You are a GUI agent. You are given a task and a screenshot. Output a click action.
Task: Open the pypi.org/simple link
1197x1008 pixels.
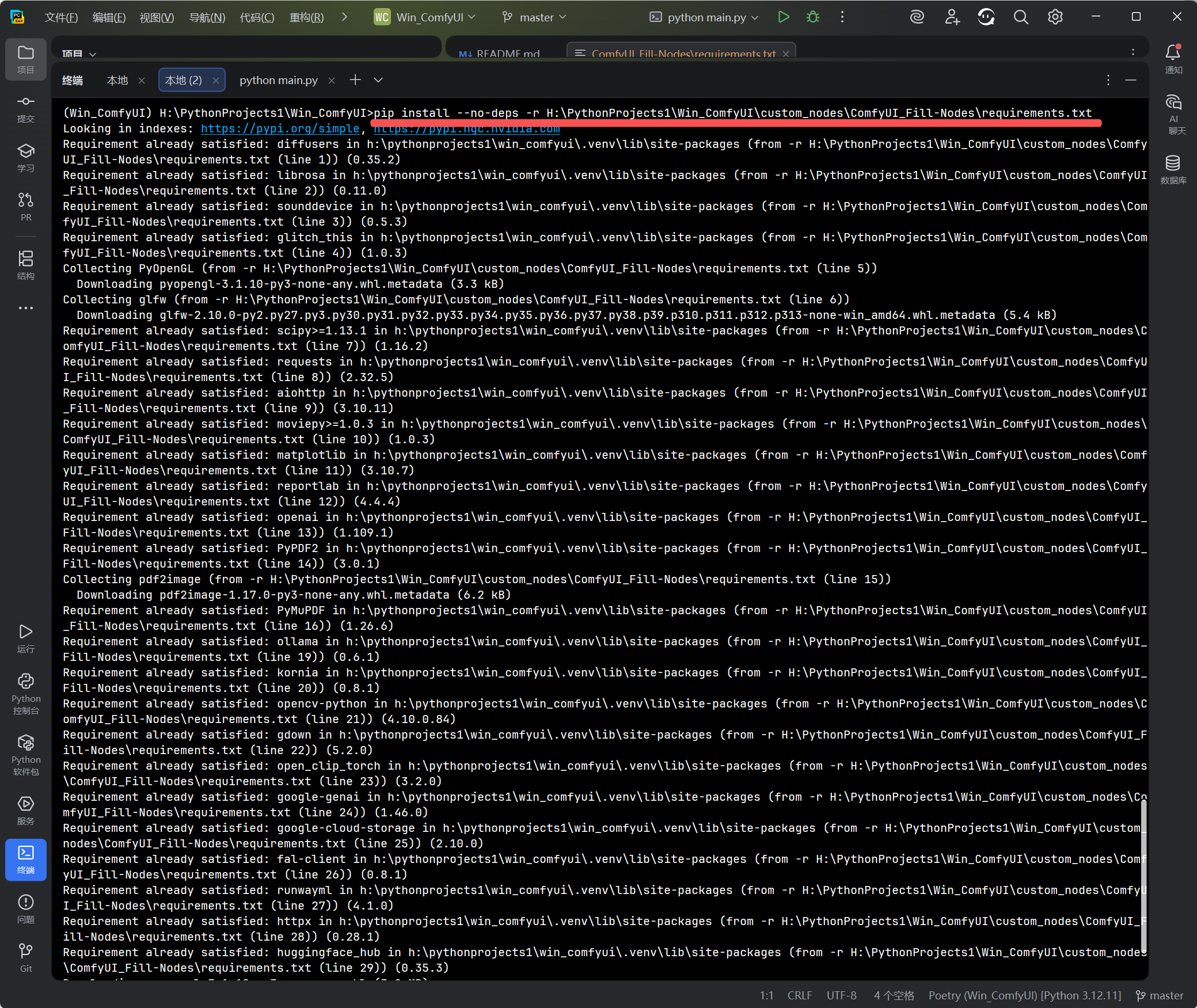click(x=280, y=128)
